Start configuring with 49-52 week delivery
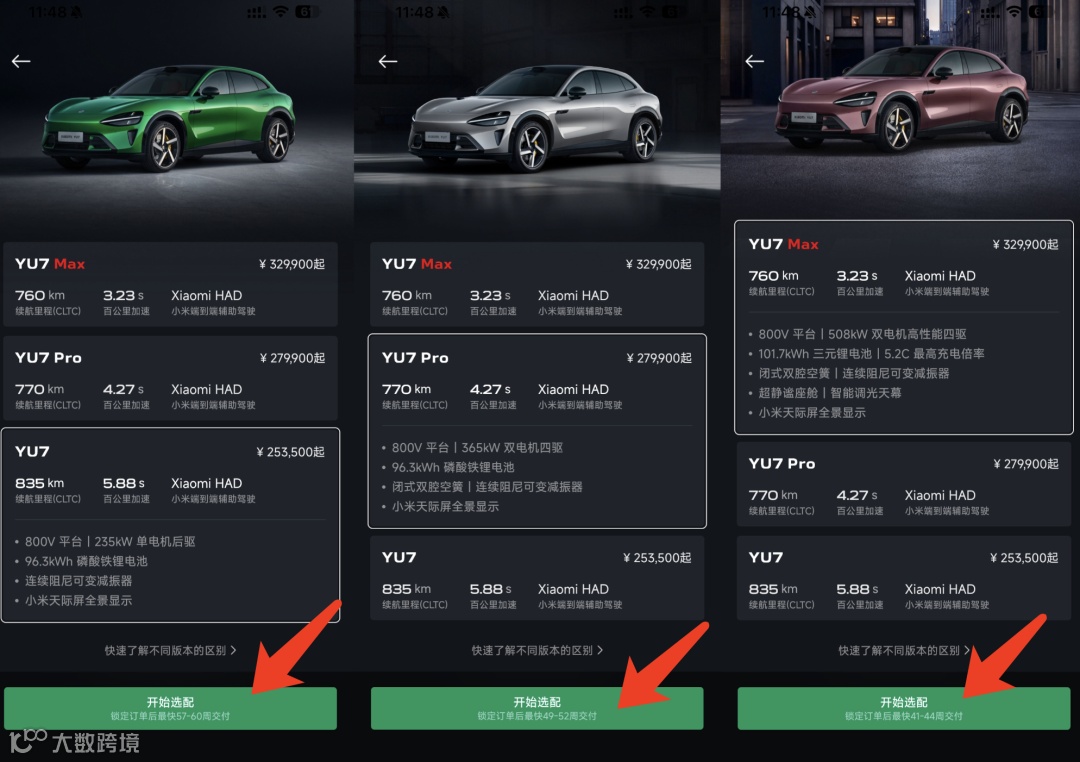This screenshot has width=1080, height=762. [537, 708]
